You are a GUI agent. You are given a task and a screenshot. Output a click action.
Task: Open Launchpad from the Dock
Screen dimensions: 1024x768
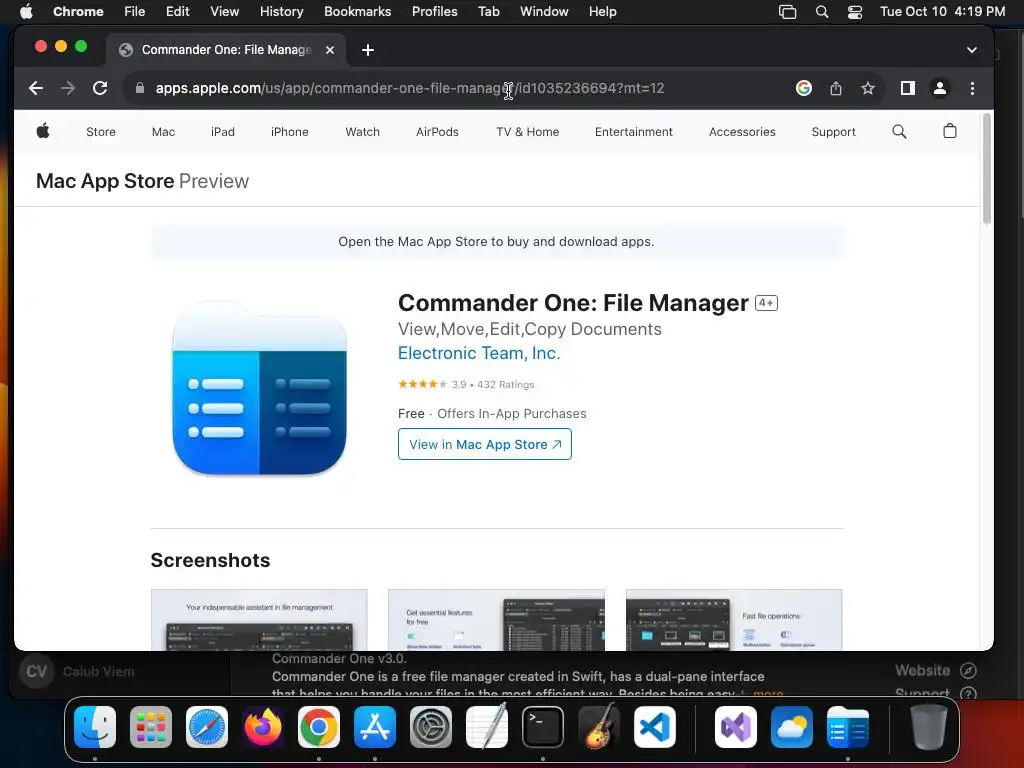pyautogui.click(x=151, y=727)
